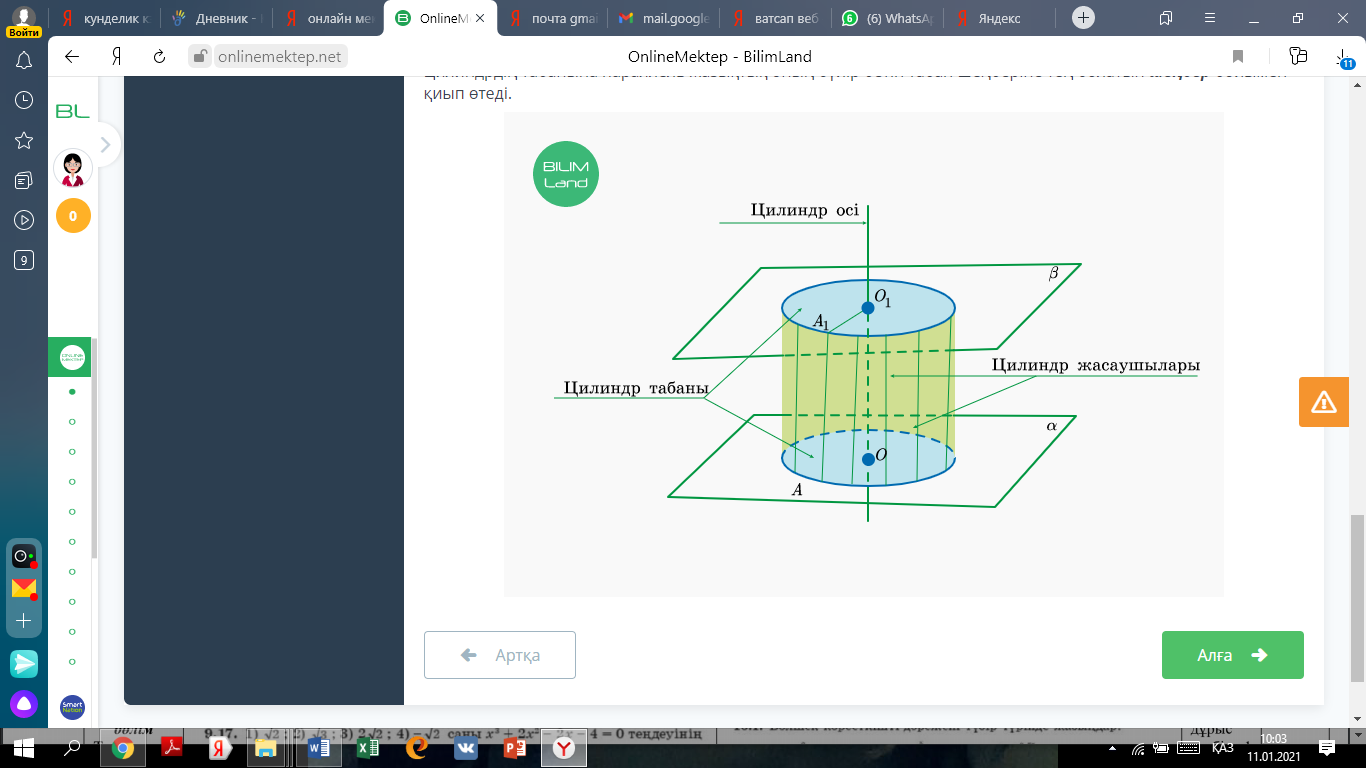
Task: Open the paper plane messenger icon
Action: [x=24, y=663]
